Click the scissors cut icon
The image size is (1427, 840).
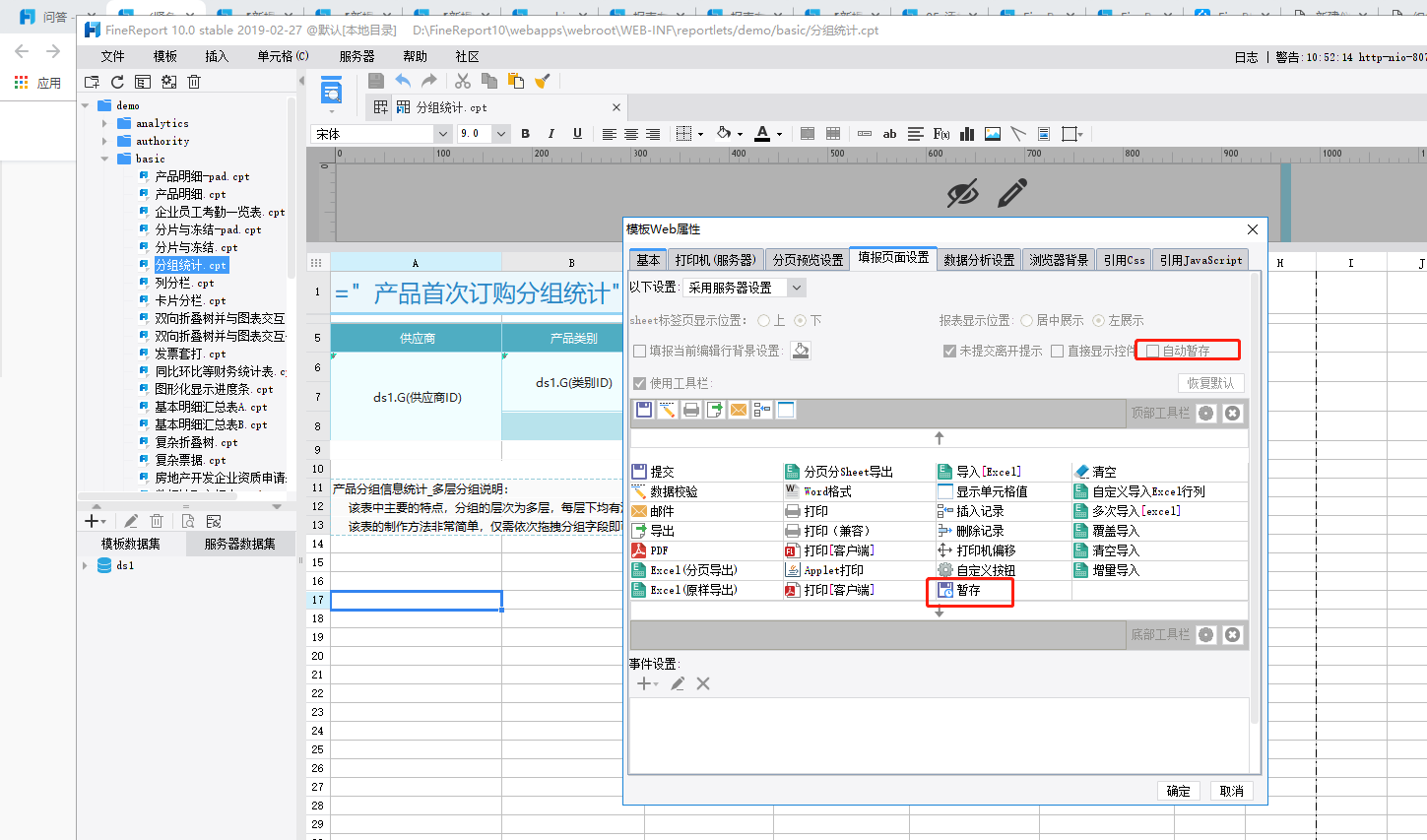[x=463, y=81]
